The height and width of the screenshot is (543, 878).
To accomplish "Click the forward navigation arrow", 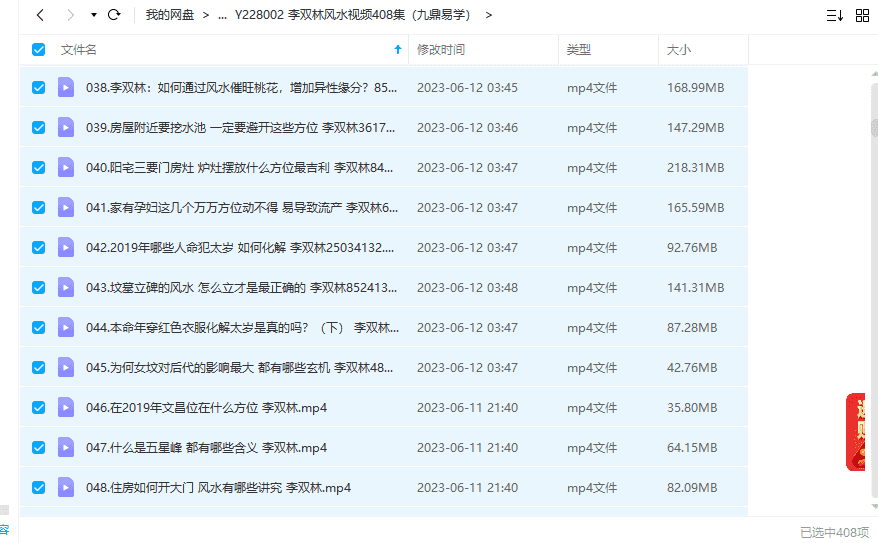I will (70, 15).
